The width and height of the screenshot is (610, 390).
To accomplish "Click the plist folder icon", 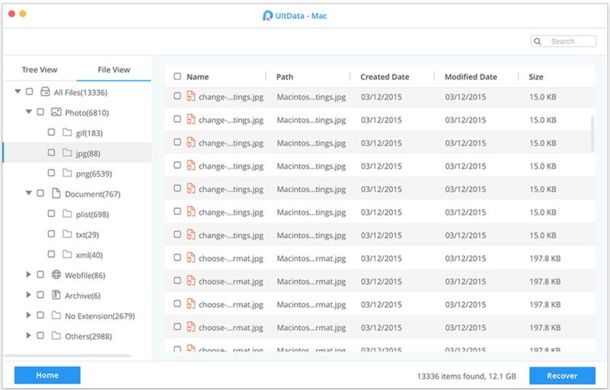I will coord(67,214).
